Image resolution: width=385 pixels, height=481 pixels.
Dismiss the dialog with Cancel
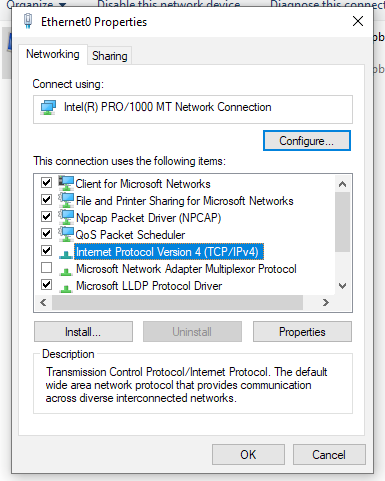pyautogui.click(x=329, y=454)
